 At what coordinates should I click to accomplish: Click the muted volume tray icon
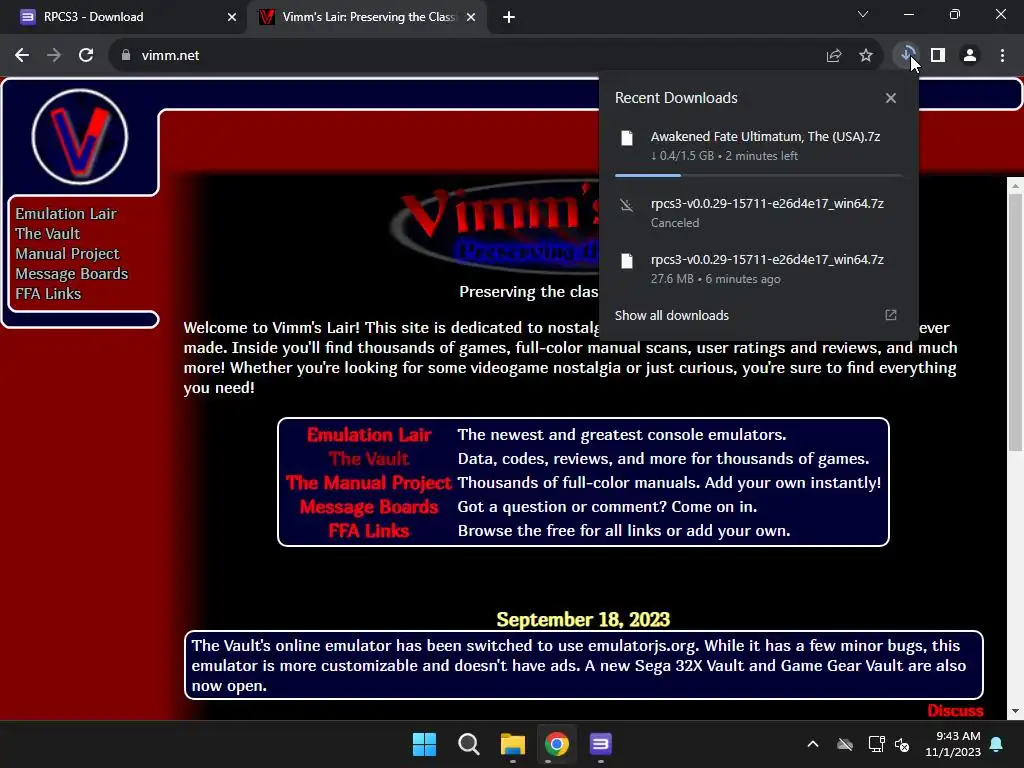pyautogui.click(x=902, y=744)
